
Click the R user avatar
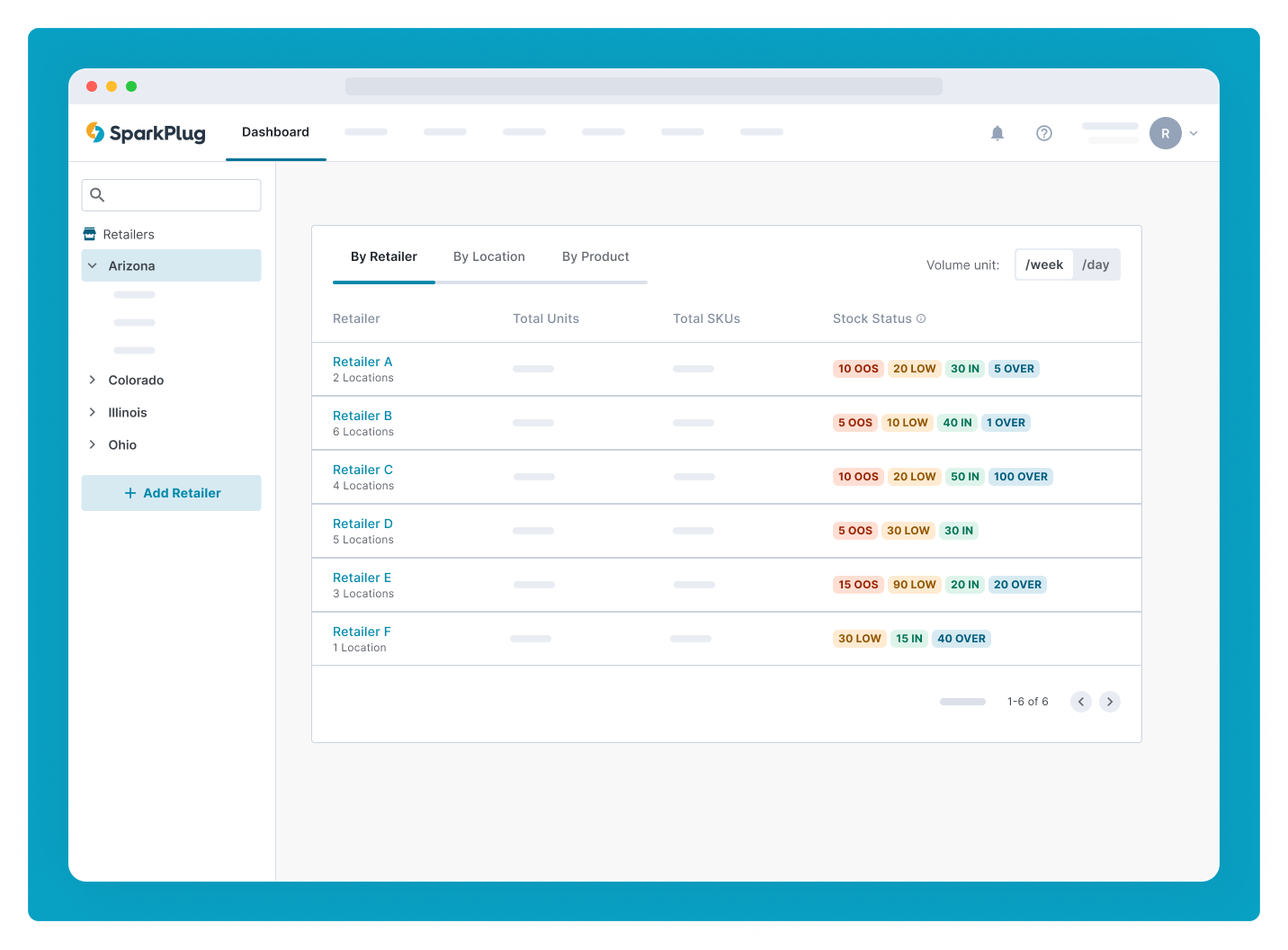click(1166, 133)
